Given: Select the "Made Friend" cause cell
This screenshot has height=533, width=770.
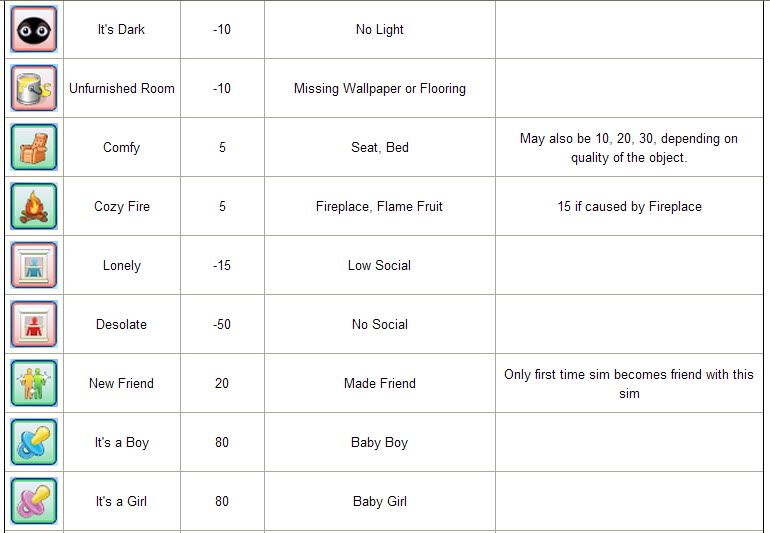Looking at the screenshot, I should [x=380, y=383].
